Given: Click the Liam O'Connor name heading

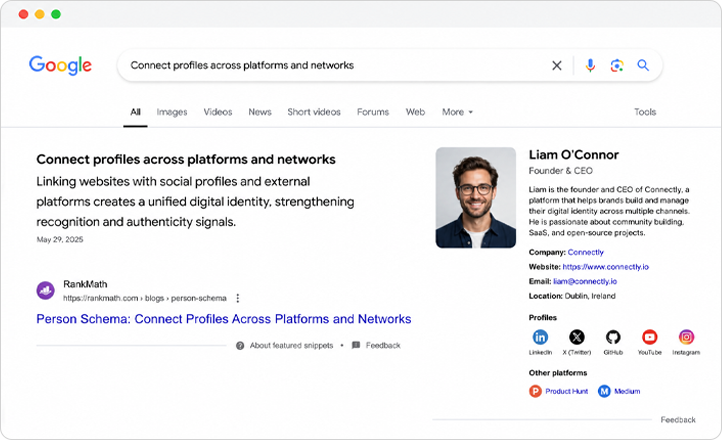Looking at the screenshot, I should point(574,155).
